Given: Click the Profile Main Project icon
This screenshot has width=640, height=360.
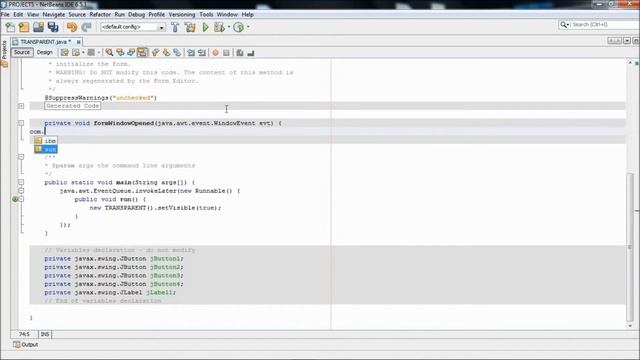Looking at the screenshot, I should (239, 27).
